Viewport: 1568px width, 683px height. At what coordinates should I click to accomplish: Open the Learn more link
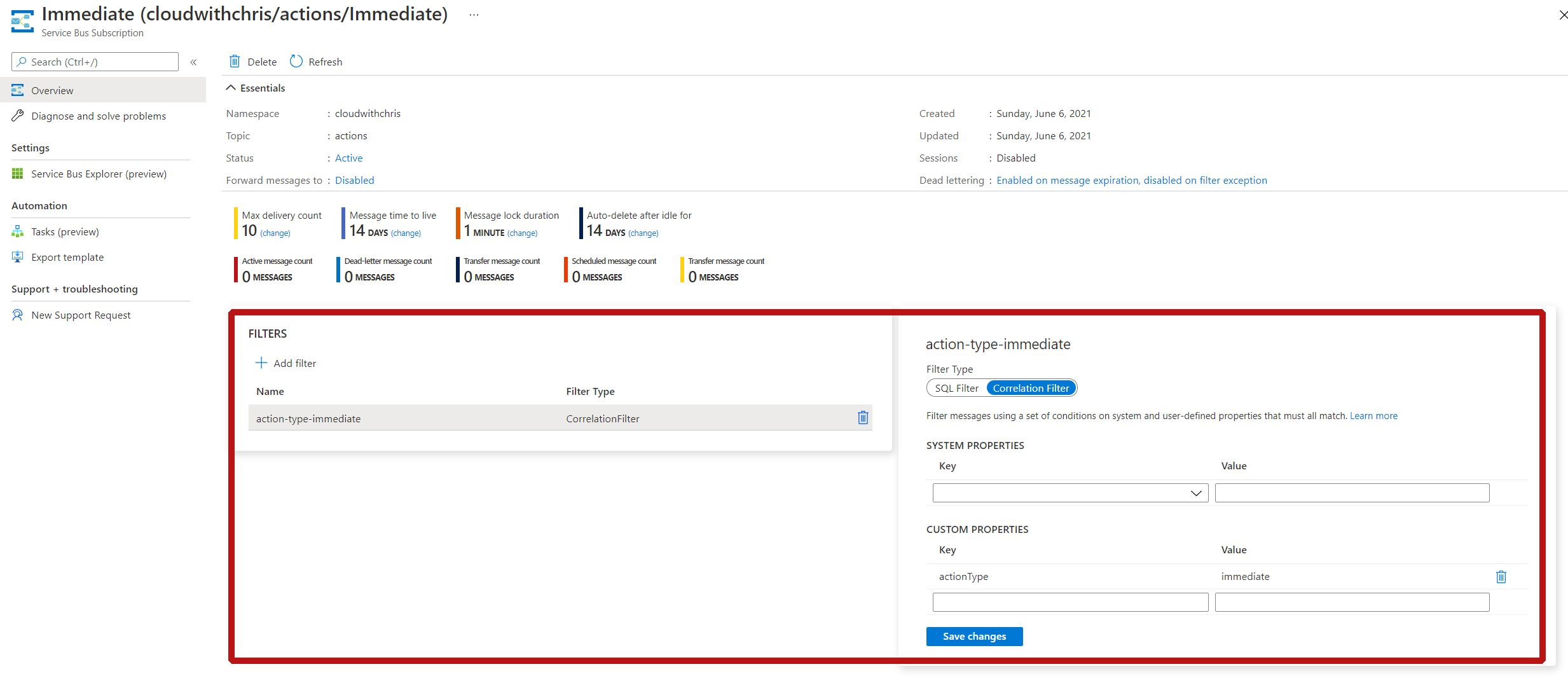1373,415
